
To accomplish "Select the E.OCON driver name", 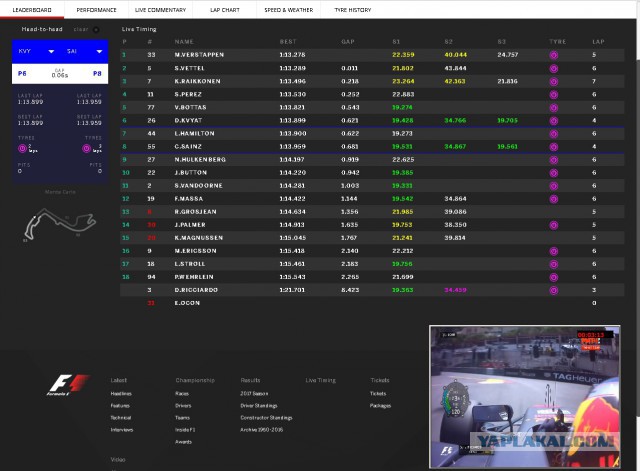I will pos(187,303).
